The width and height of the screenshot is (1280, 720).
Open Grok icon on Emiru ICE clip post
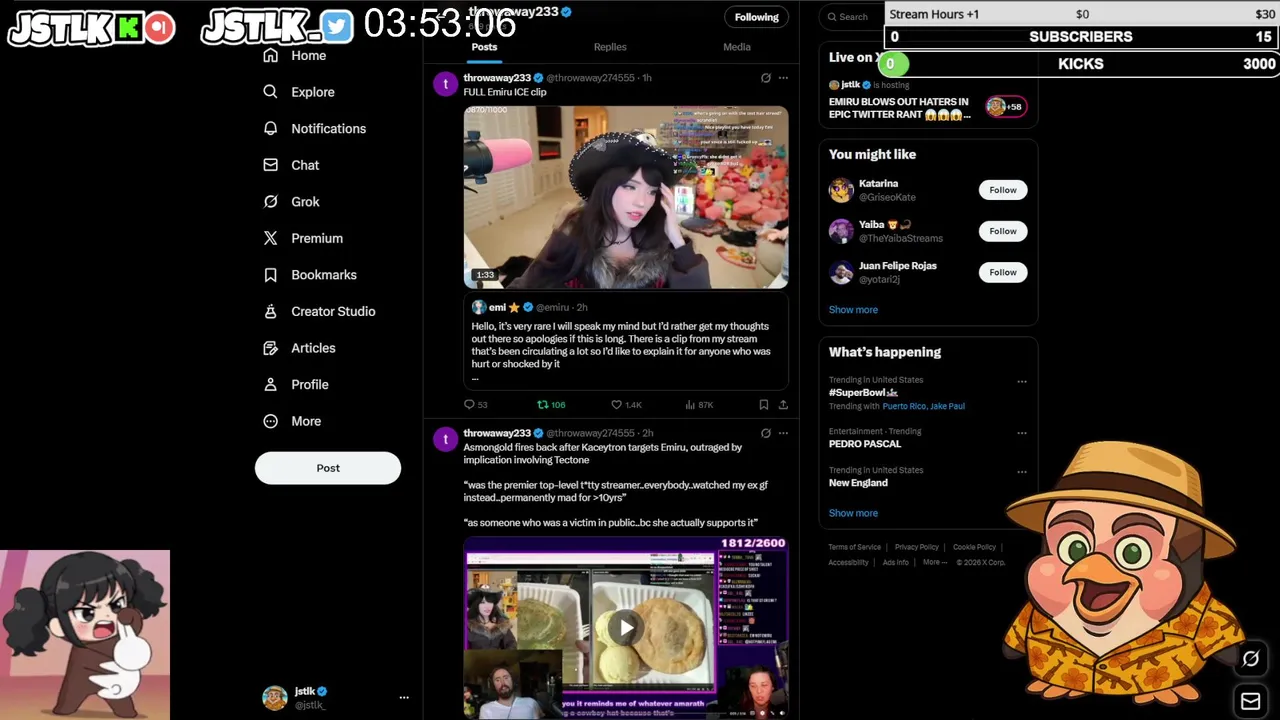(x=766, y=78)
